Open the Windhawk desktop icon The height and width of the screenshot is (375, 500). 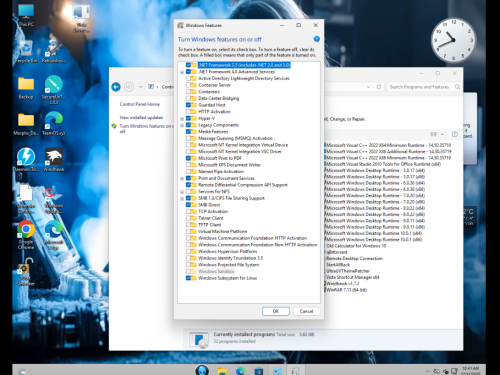point(54,160)
